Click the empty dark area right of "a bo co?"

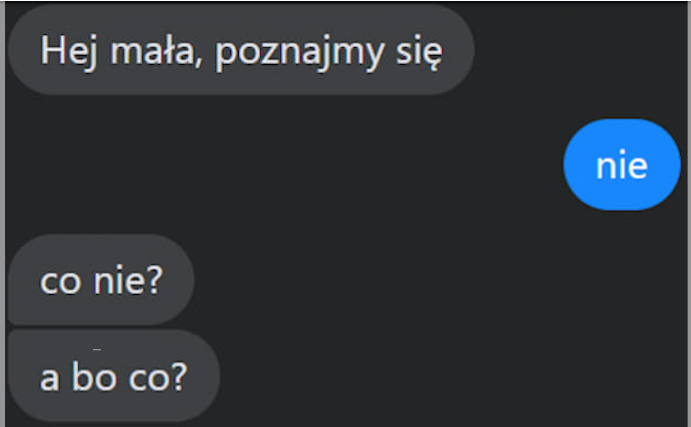pos(452,375)
